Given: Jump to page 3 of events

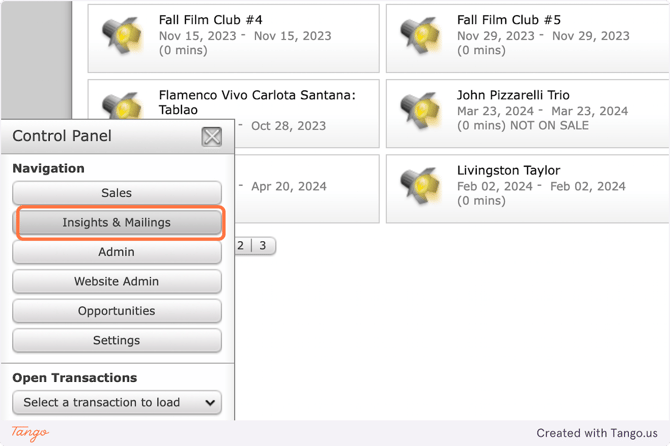Looking at the screenshot, I should (263, 245).
